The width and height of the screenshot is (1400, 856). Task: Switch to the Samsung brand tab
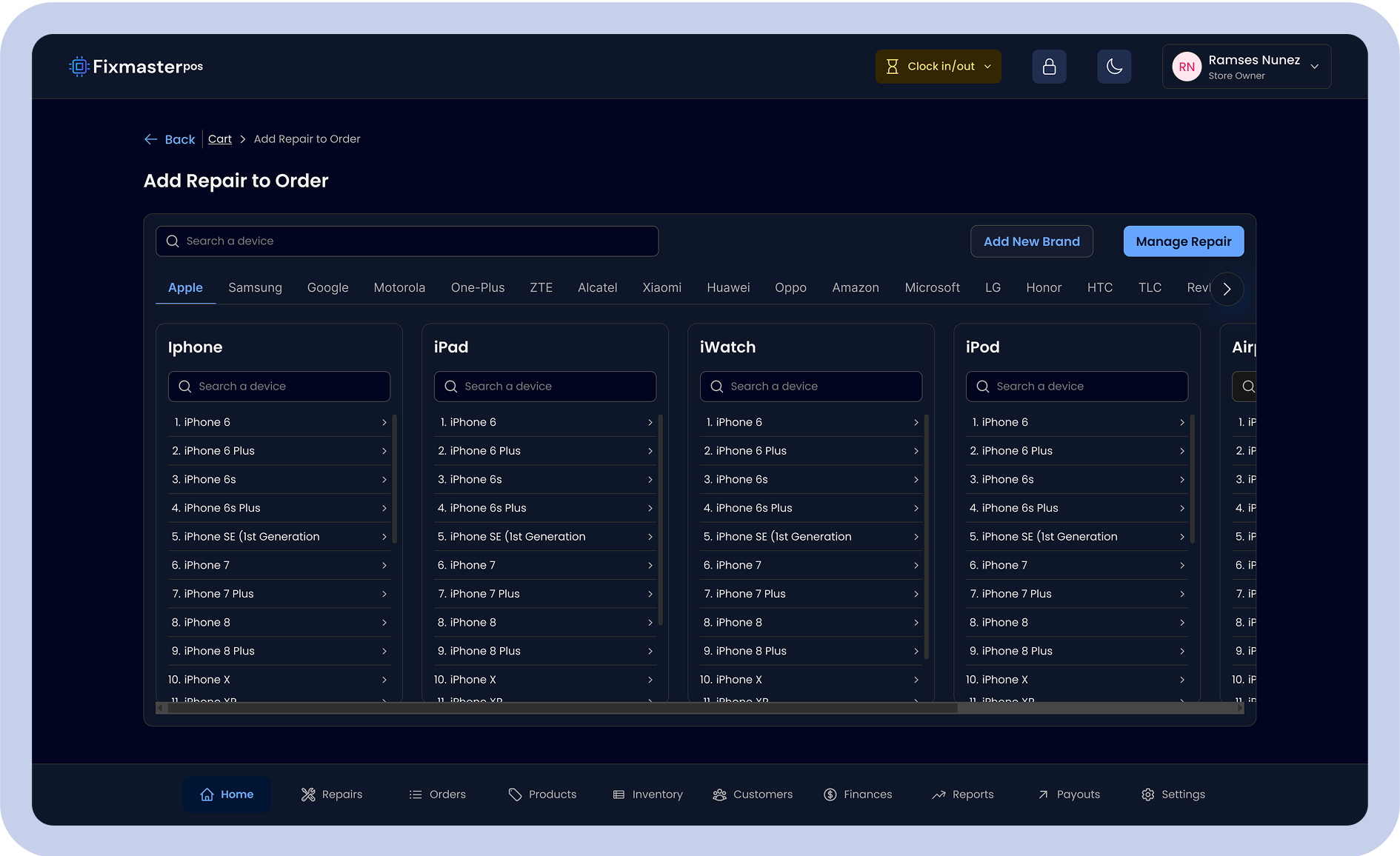pyautogui.click(x=255, y=287)
